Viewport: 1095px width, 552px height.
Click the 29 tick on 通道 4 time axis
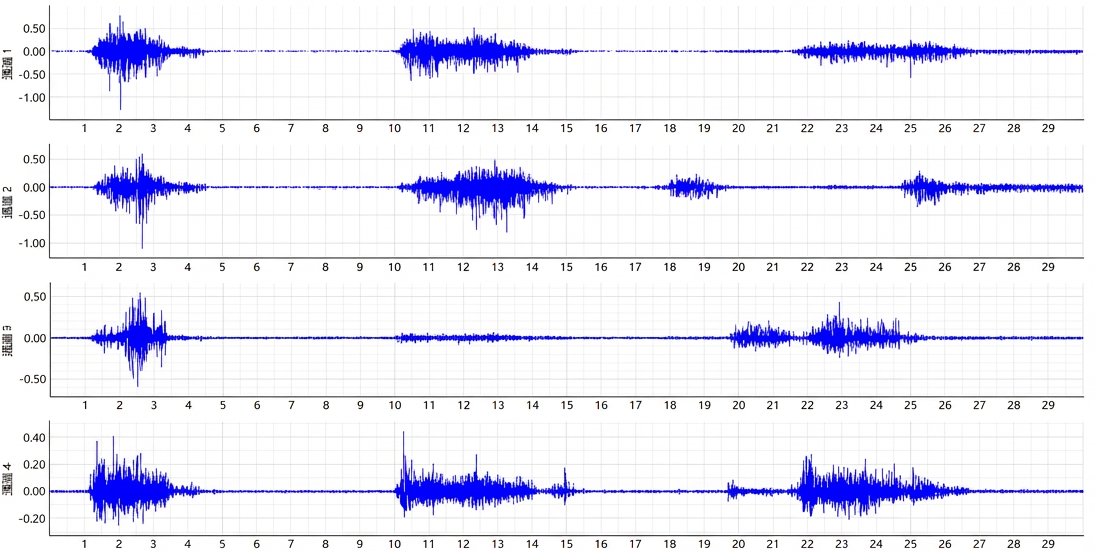(1048, 544)
